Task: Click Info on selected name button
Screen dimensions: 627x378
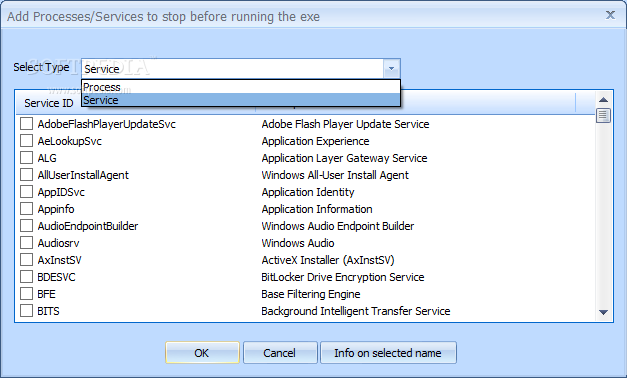Action: click(388, 353)
